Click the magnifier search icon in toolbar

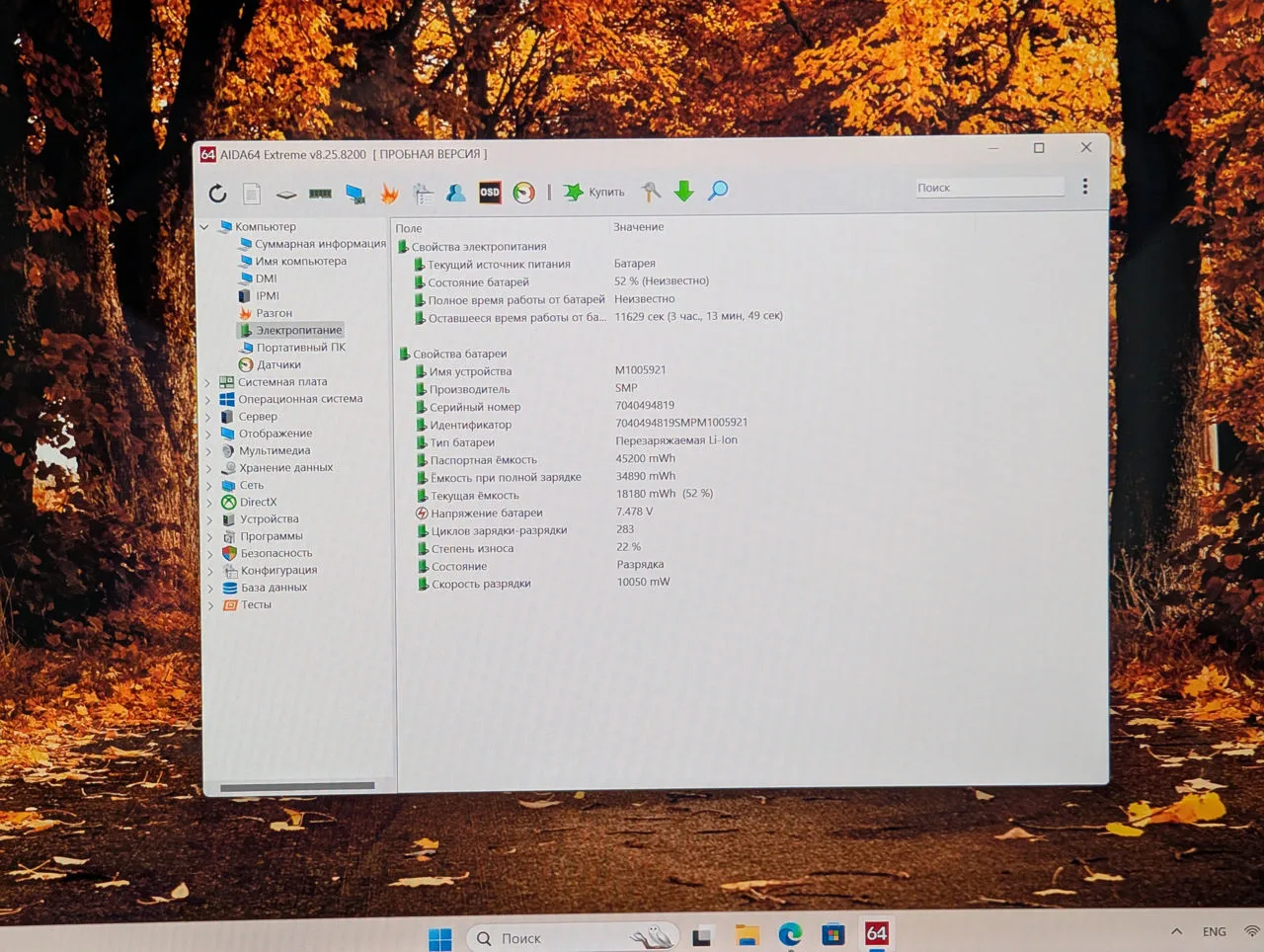click(718, 190)
